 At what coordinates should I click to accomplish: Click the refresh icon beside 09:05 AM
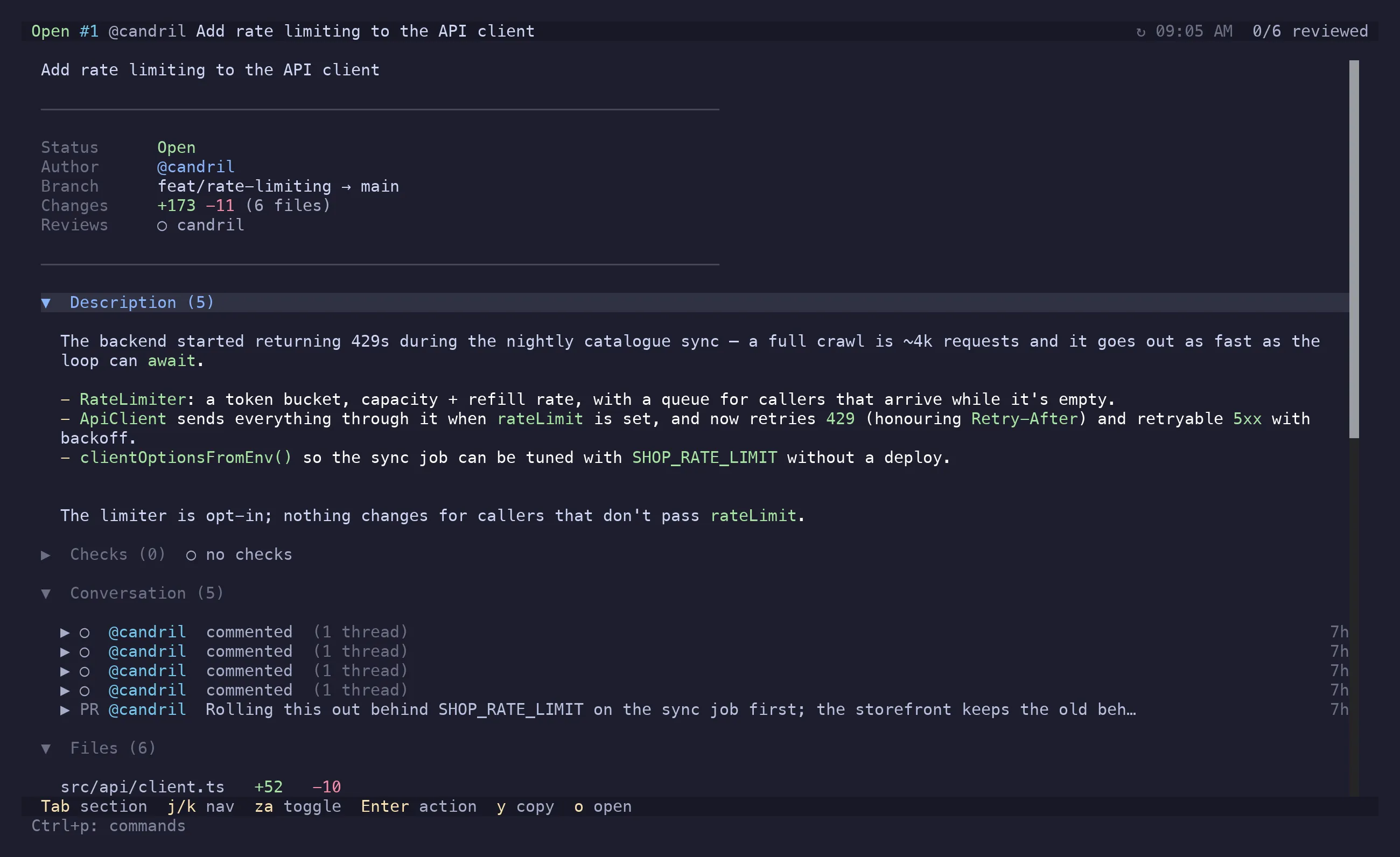[1140, 32]
